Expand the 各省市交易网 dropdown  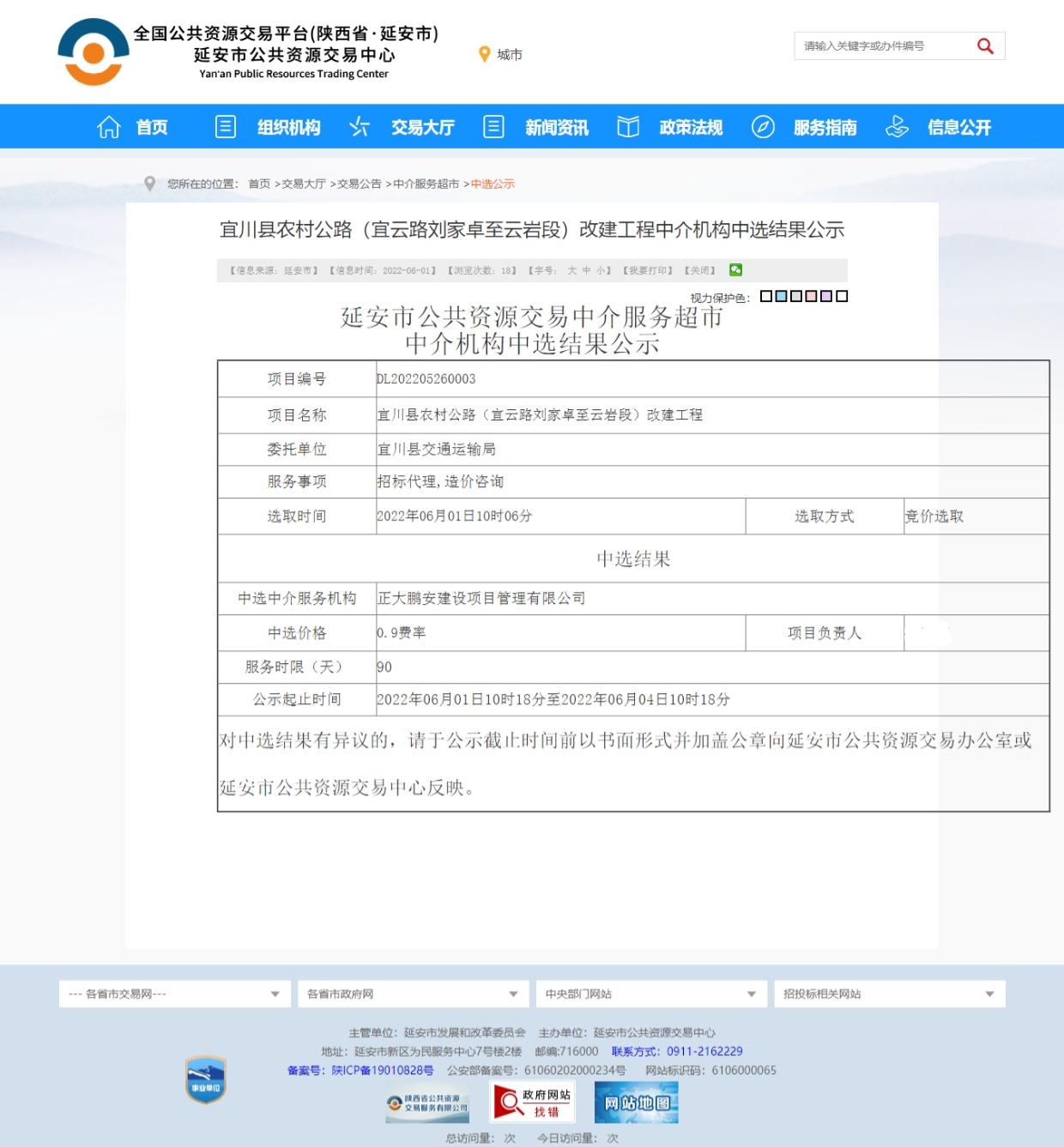174,994
